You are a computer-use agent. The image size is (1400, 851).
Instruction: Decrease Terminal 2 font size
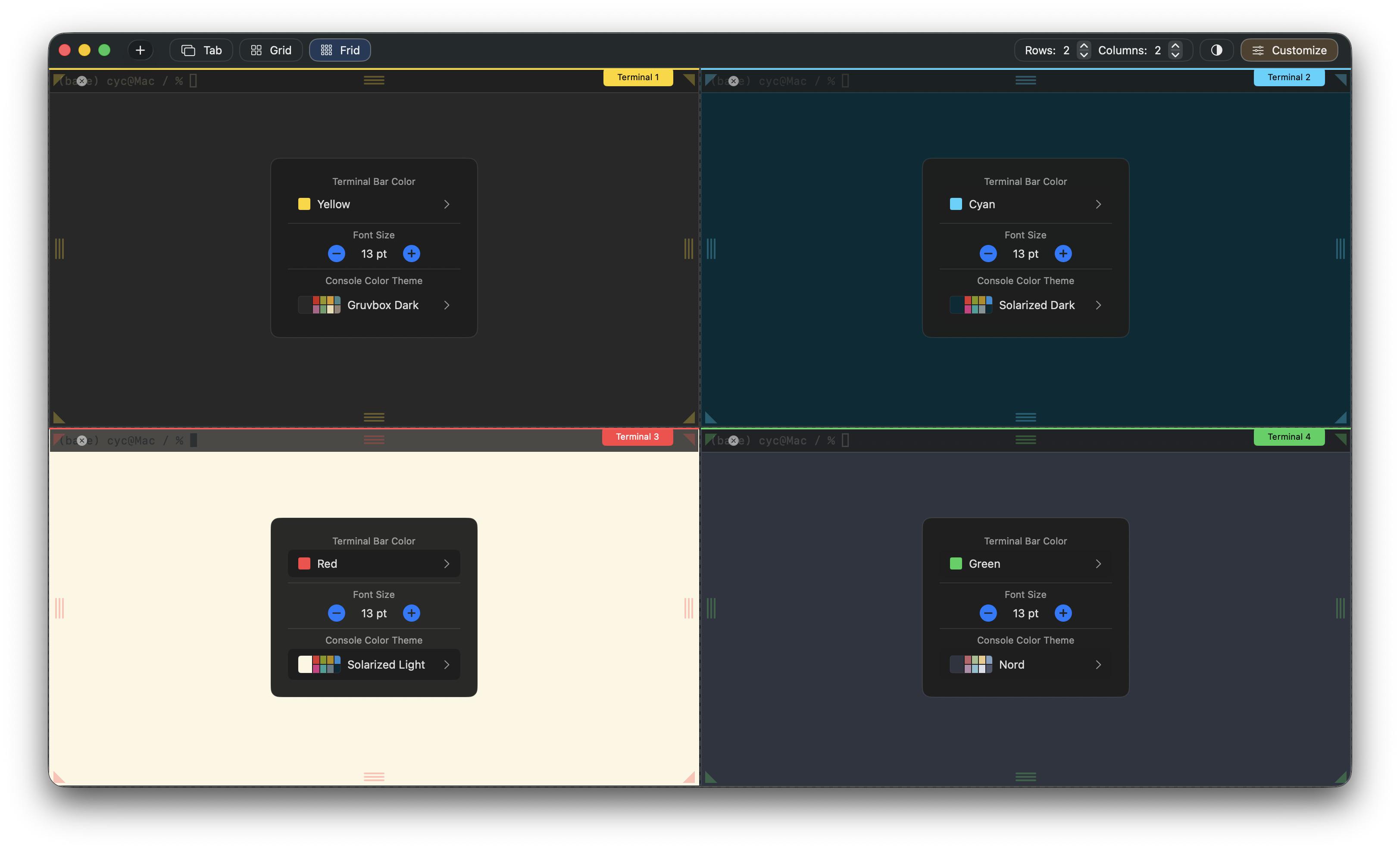[988, 254]
